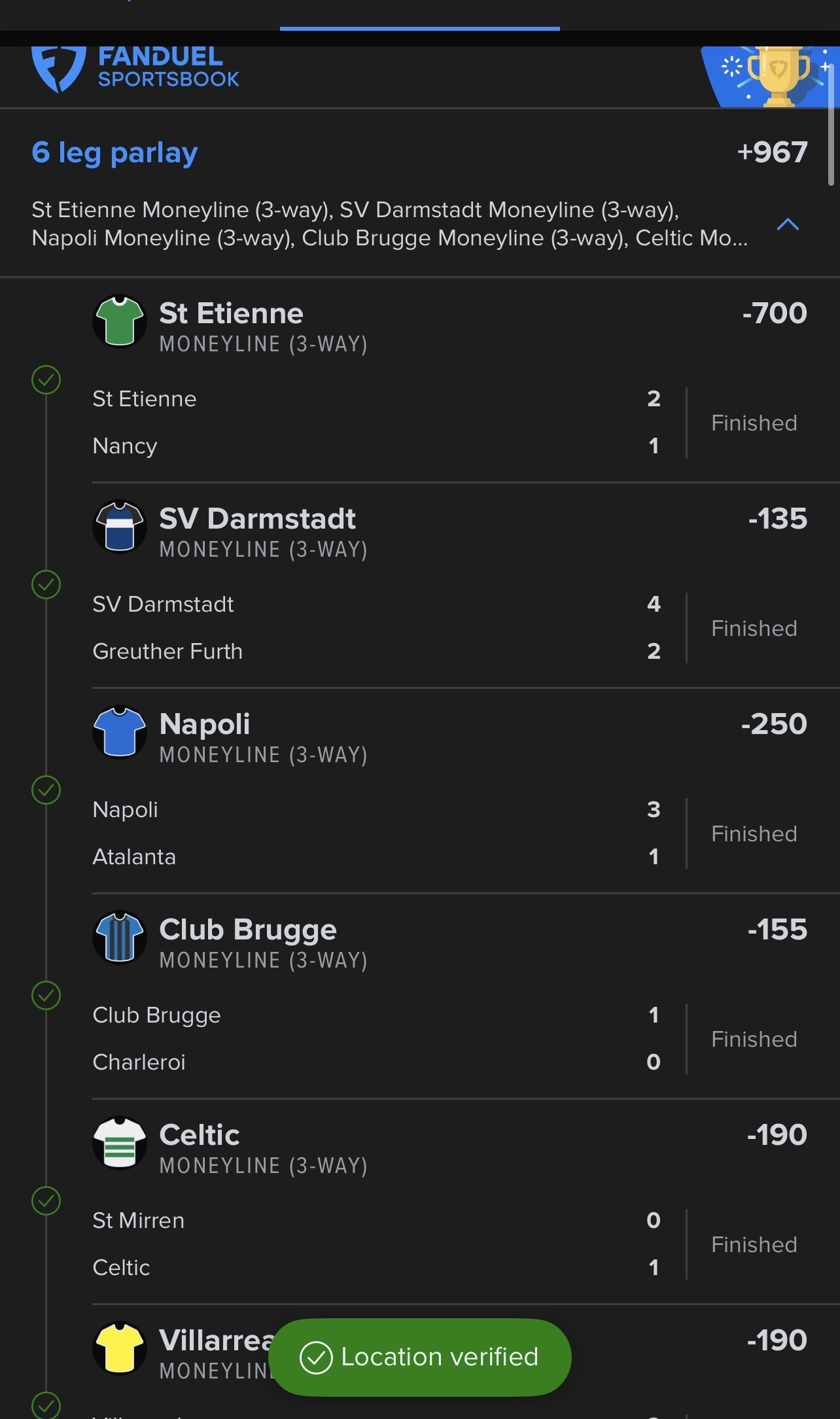Click St Etienne leg green checkmark
The height and width of the screenshot is (1419, 840).
46,379
